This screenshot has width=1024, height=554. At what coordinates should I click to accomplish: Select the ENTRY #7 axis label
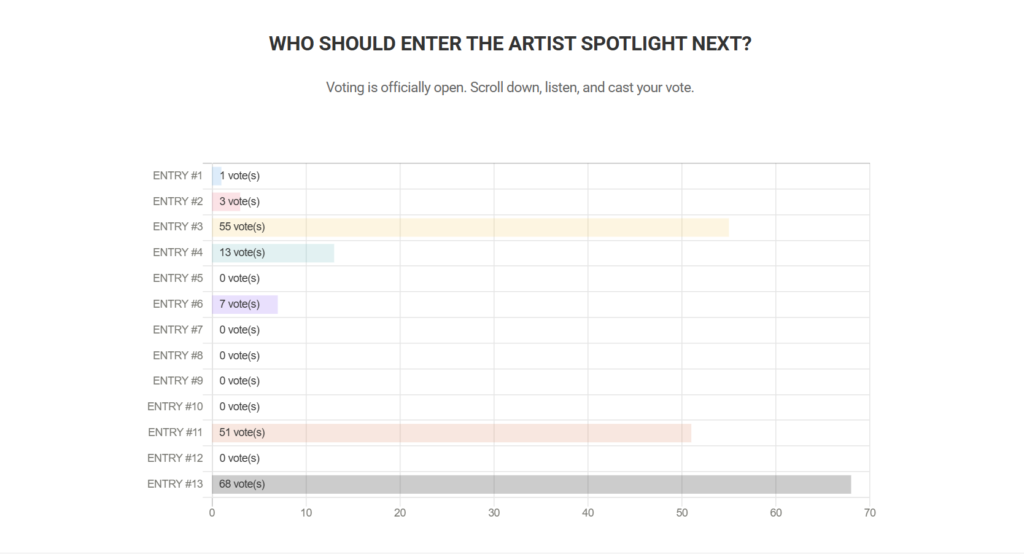point(178,330)
